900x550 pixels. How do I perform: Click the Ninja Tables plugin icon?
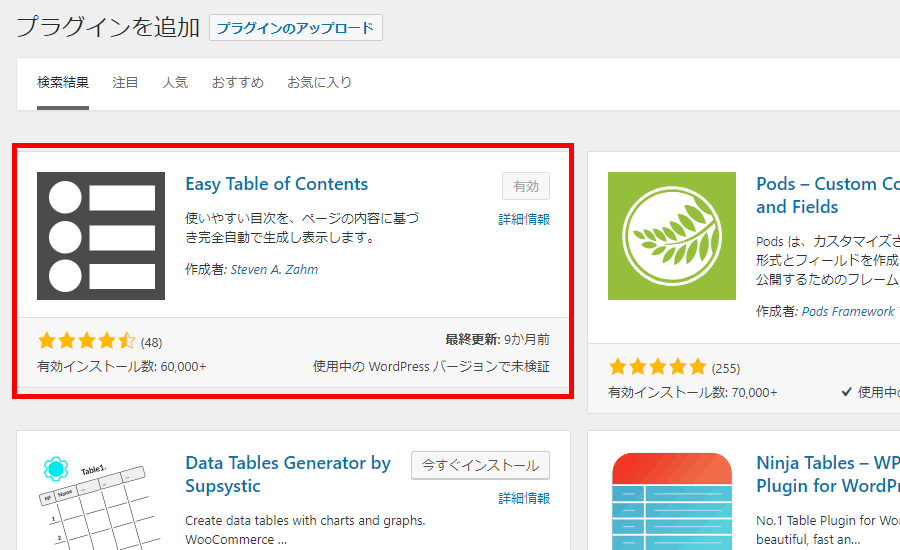(x=672, y=500)
